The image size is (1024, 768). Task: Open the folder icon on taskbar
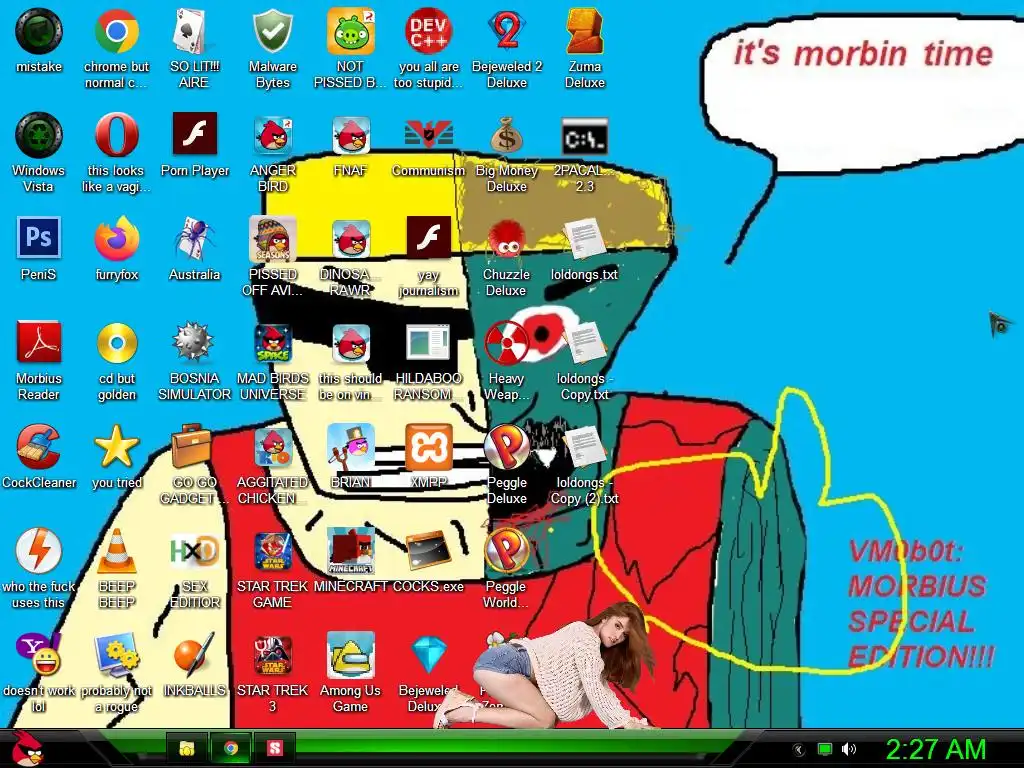point(187,748)
